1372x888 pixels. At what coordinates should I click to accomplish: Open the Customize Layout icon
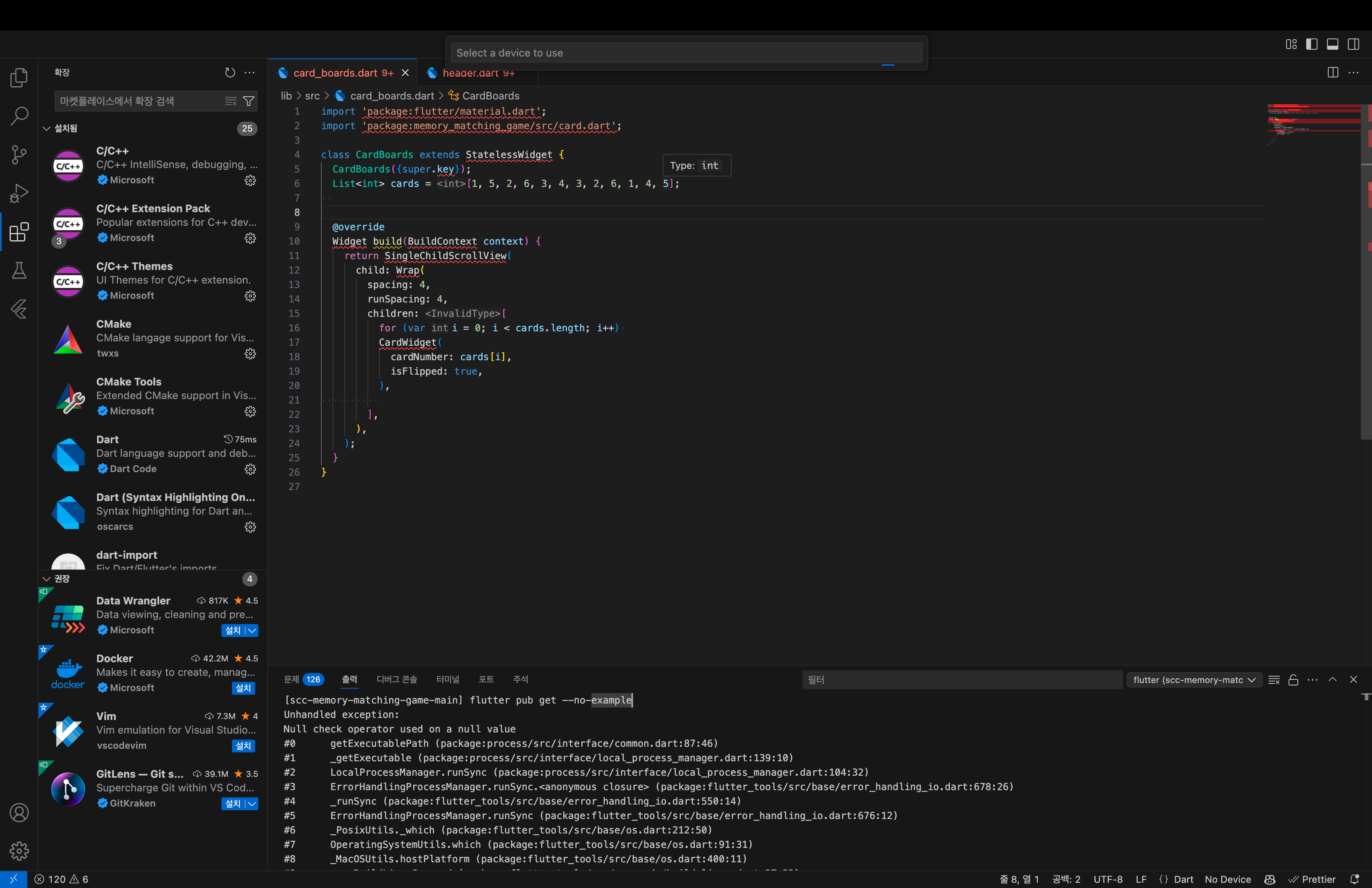coord(1291,45)
